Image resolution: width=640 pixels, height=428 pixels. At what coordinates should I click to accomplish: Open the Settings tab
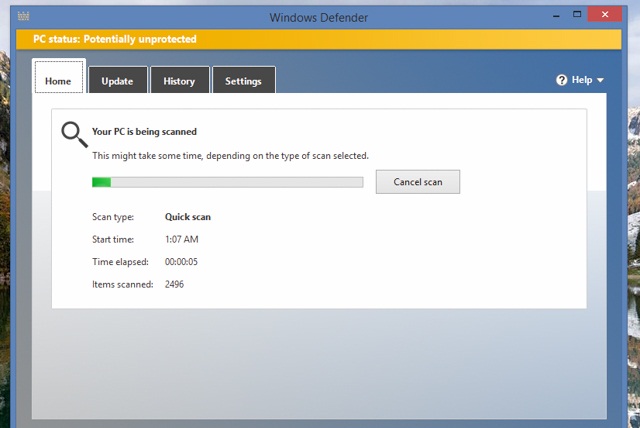pyautogui.click(x=243, y=81)
